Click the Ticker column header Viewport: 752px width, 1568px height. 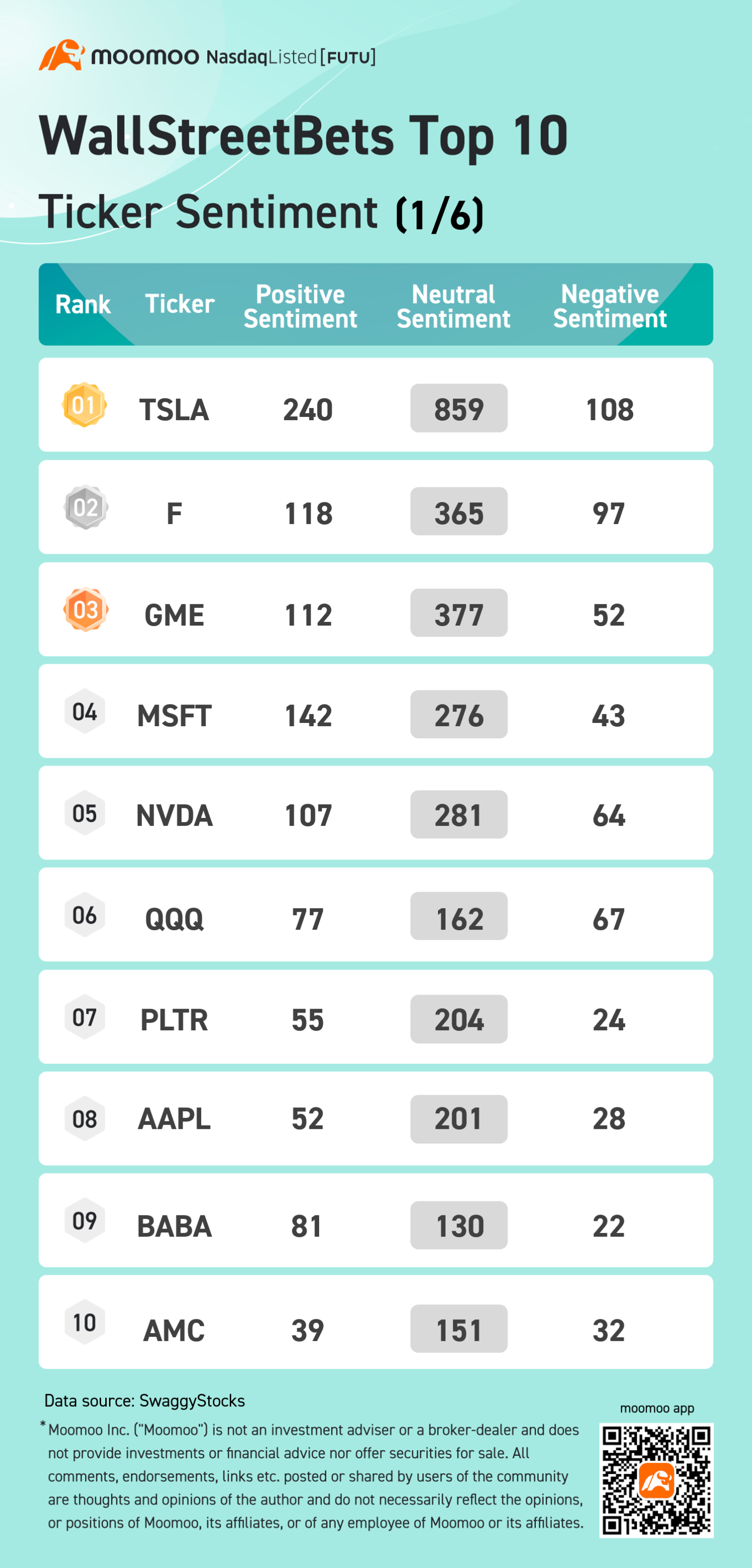[180, 303]
